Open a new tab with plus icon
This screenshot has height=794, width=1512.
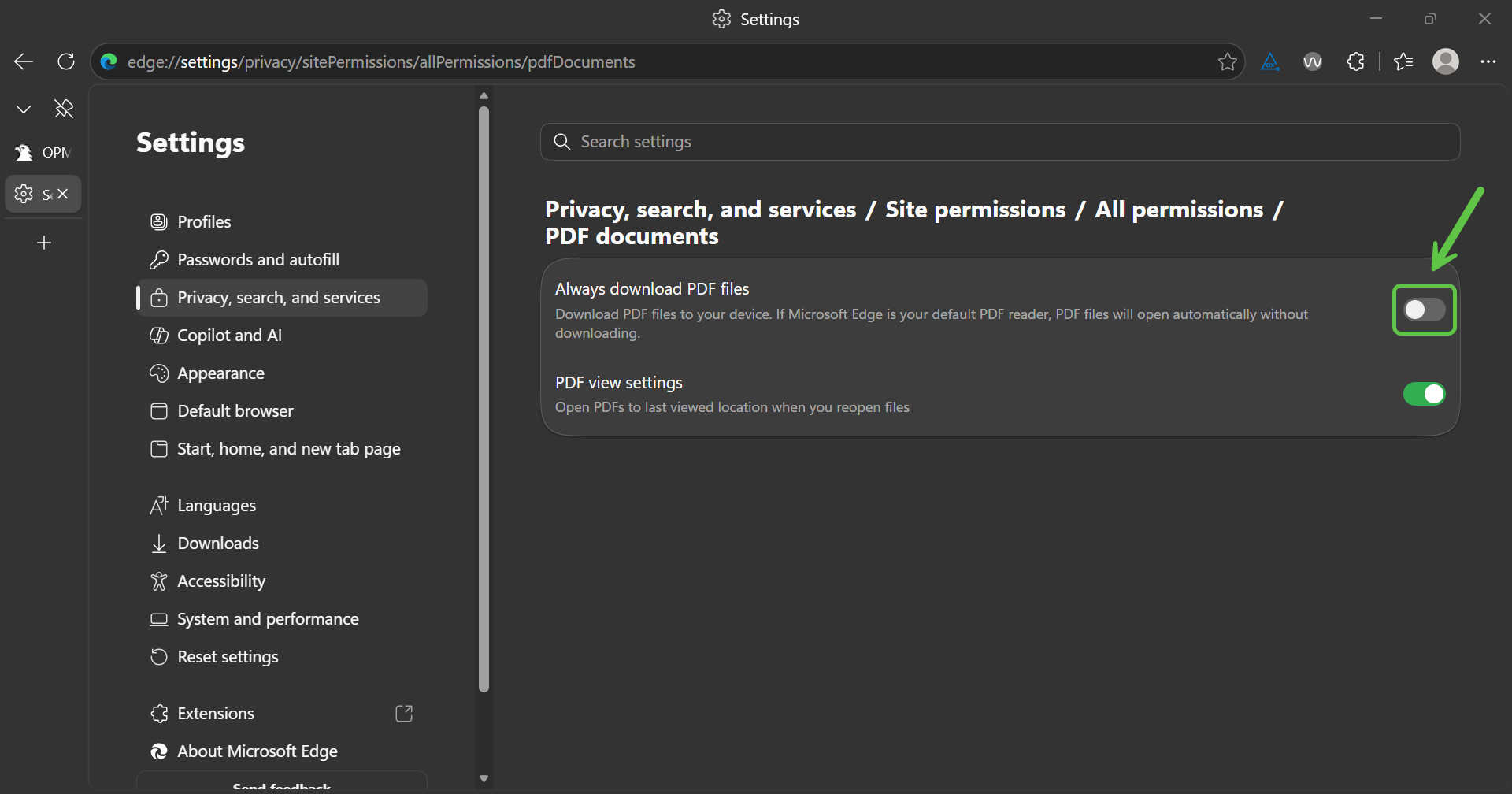[x=44, y=243]
